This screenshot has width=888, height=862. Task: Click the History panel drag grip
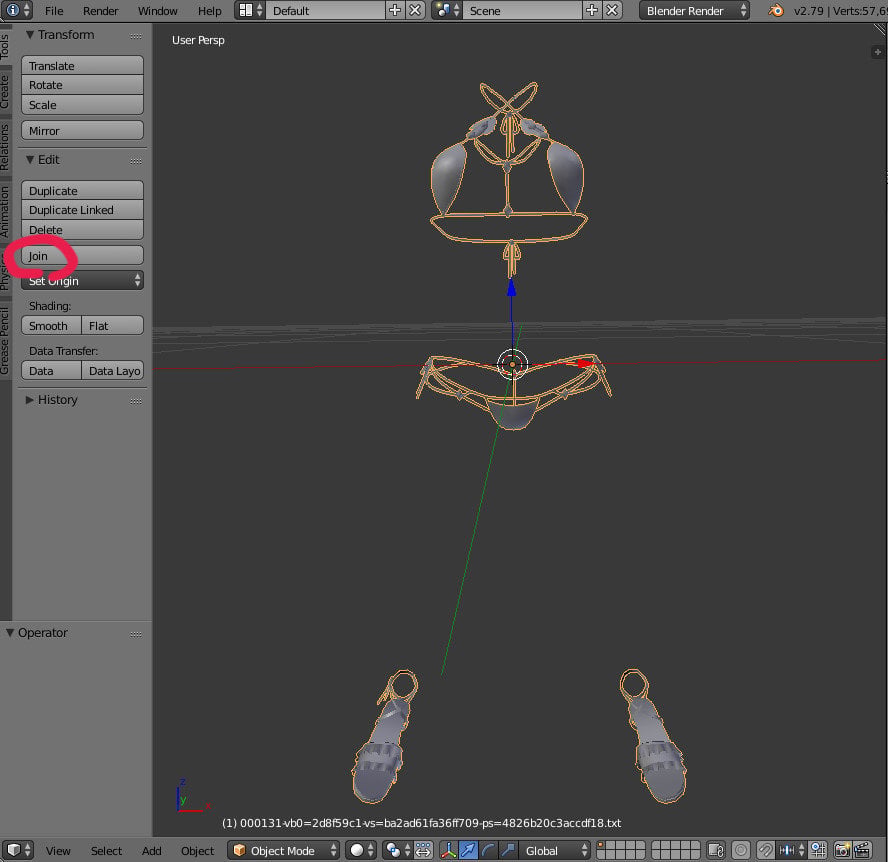click(136, 401)
